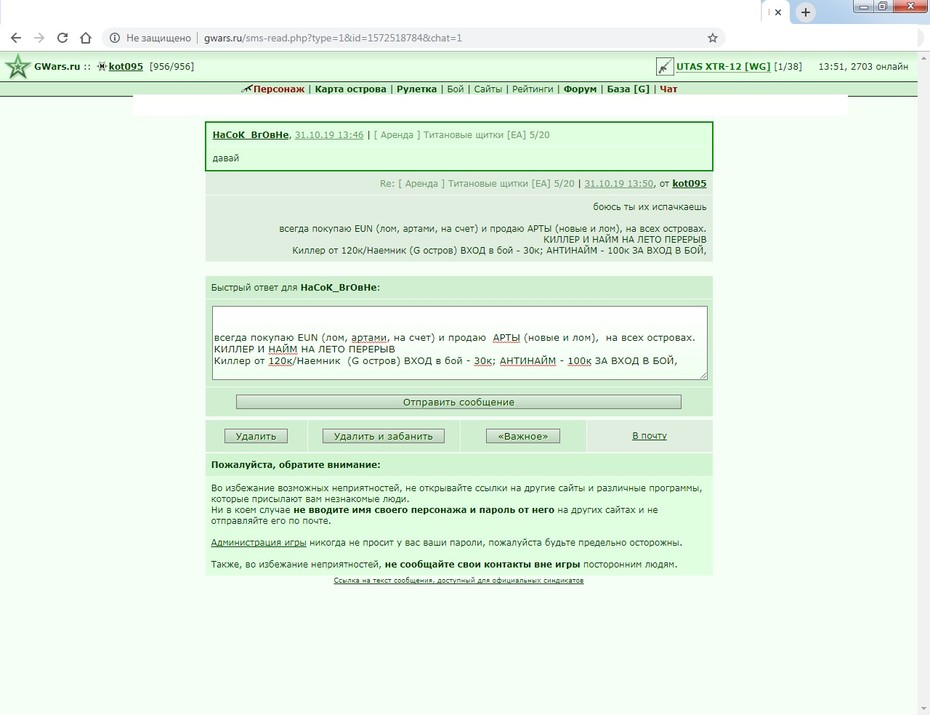Click the page scrollbar down arrow
Screen dimensions: 930x715
(x=923, y=709)
